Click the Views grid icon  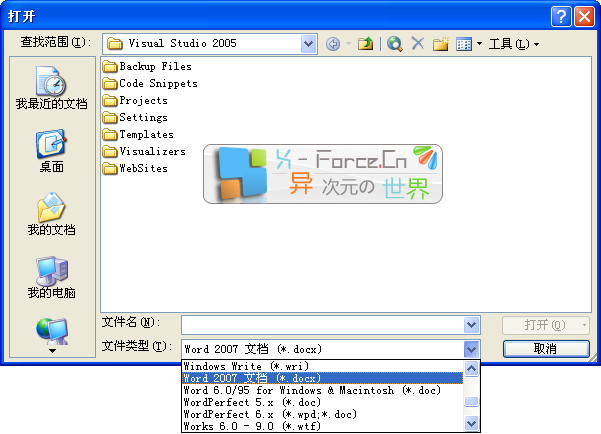464,44
